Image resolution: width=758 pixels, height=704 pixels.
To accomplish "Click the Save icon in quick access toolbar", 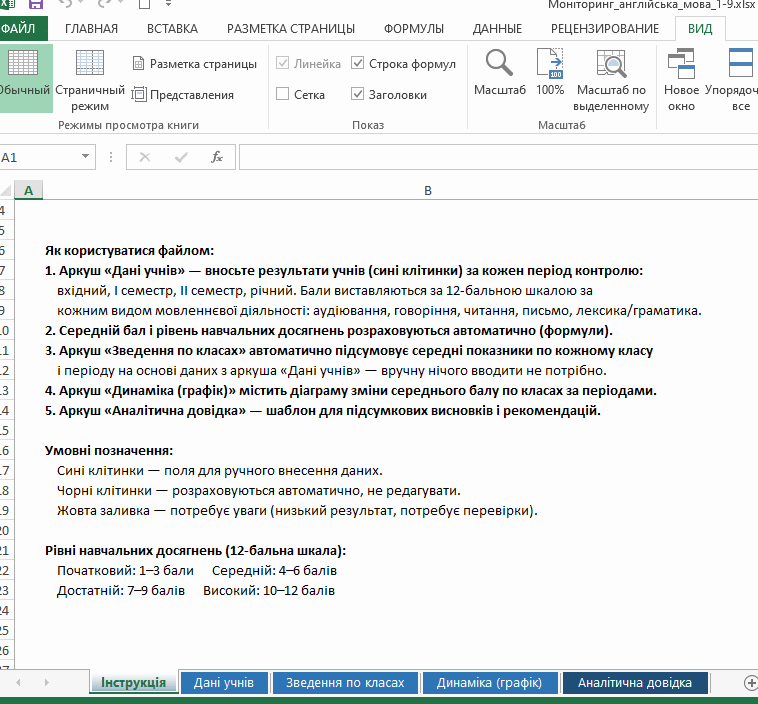I will coord(36,4).
